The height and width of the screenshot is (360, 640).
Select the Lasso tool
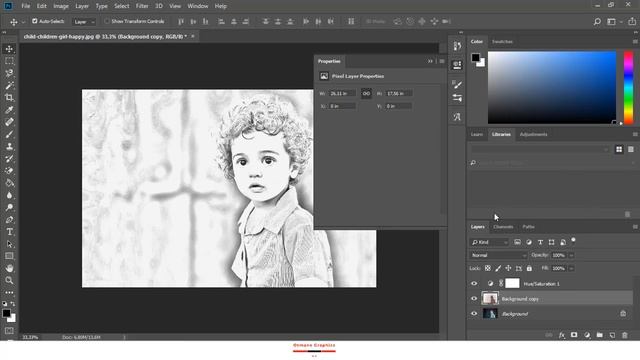[9, 73]
